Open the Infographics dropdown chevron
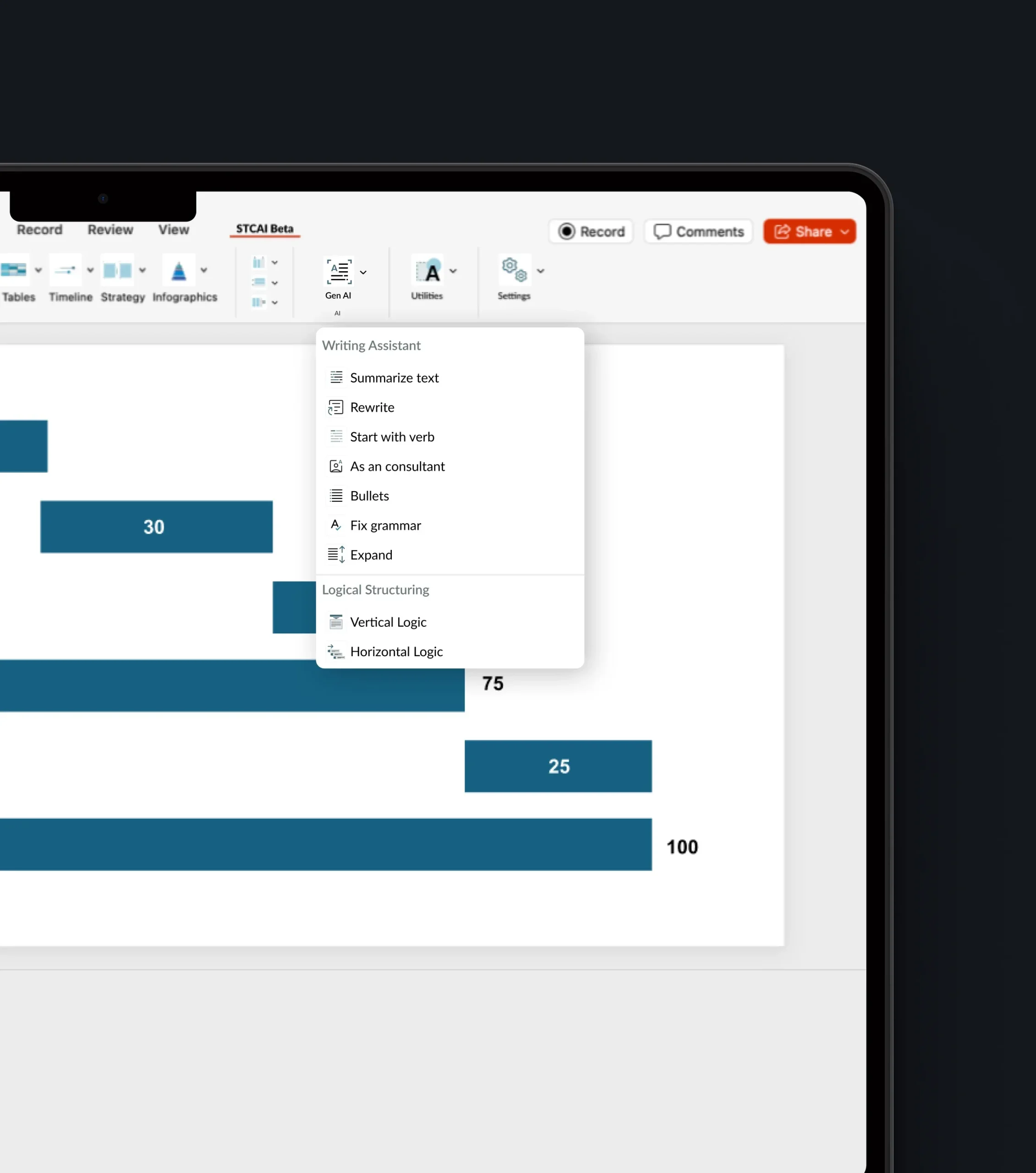Screen dimensions: 1036x1173 pos(204,270)
